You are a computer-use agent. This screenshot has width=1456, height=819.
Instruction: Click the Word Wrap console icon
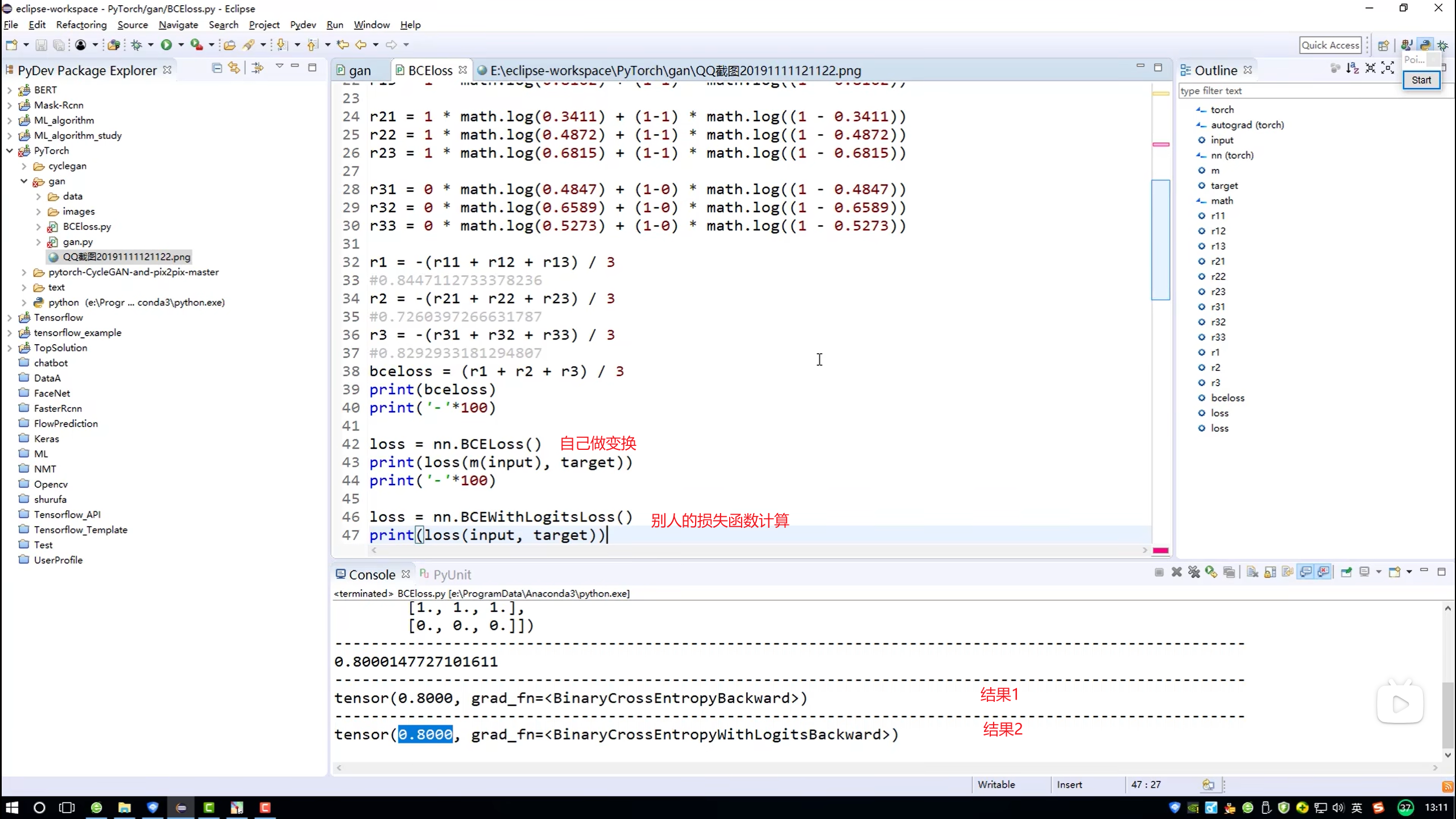(1288, 572)
